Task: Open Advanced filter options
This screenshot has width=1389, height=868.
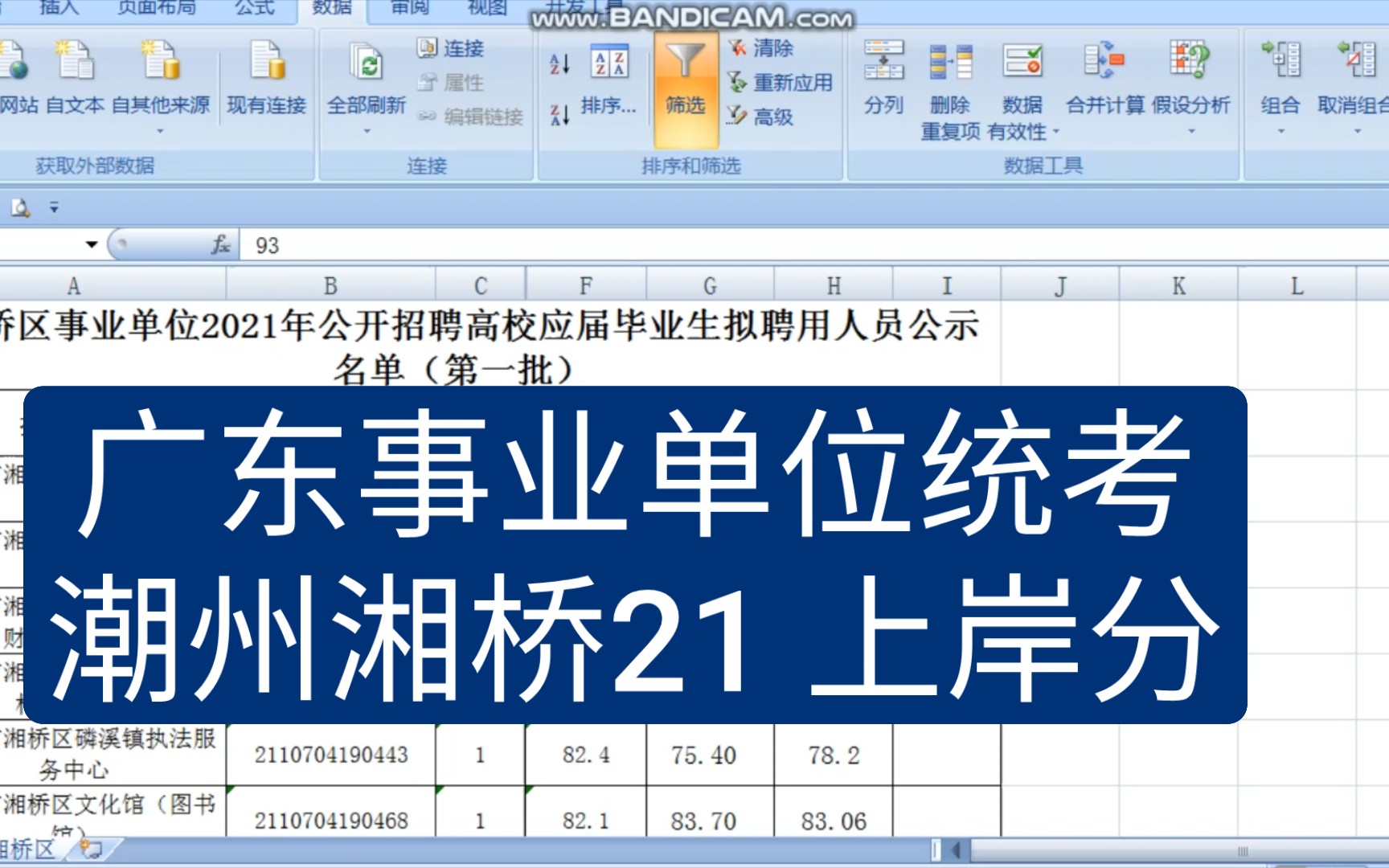Action: click(761, 117)
